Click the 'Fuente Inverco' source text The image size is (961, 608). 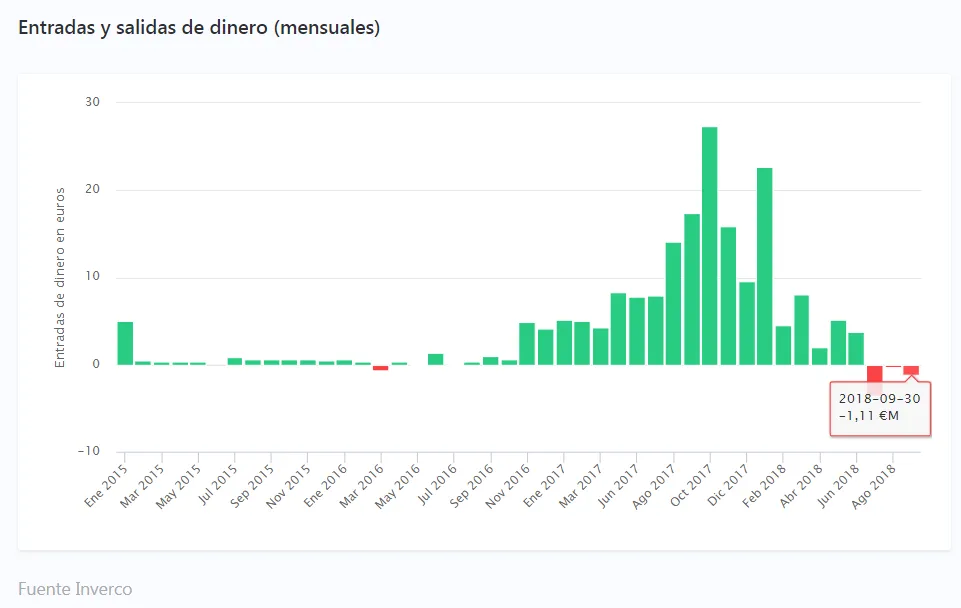(75, 589)
